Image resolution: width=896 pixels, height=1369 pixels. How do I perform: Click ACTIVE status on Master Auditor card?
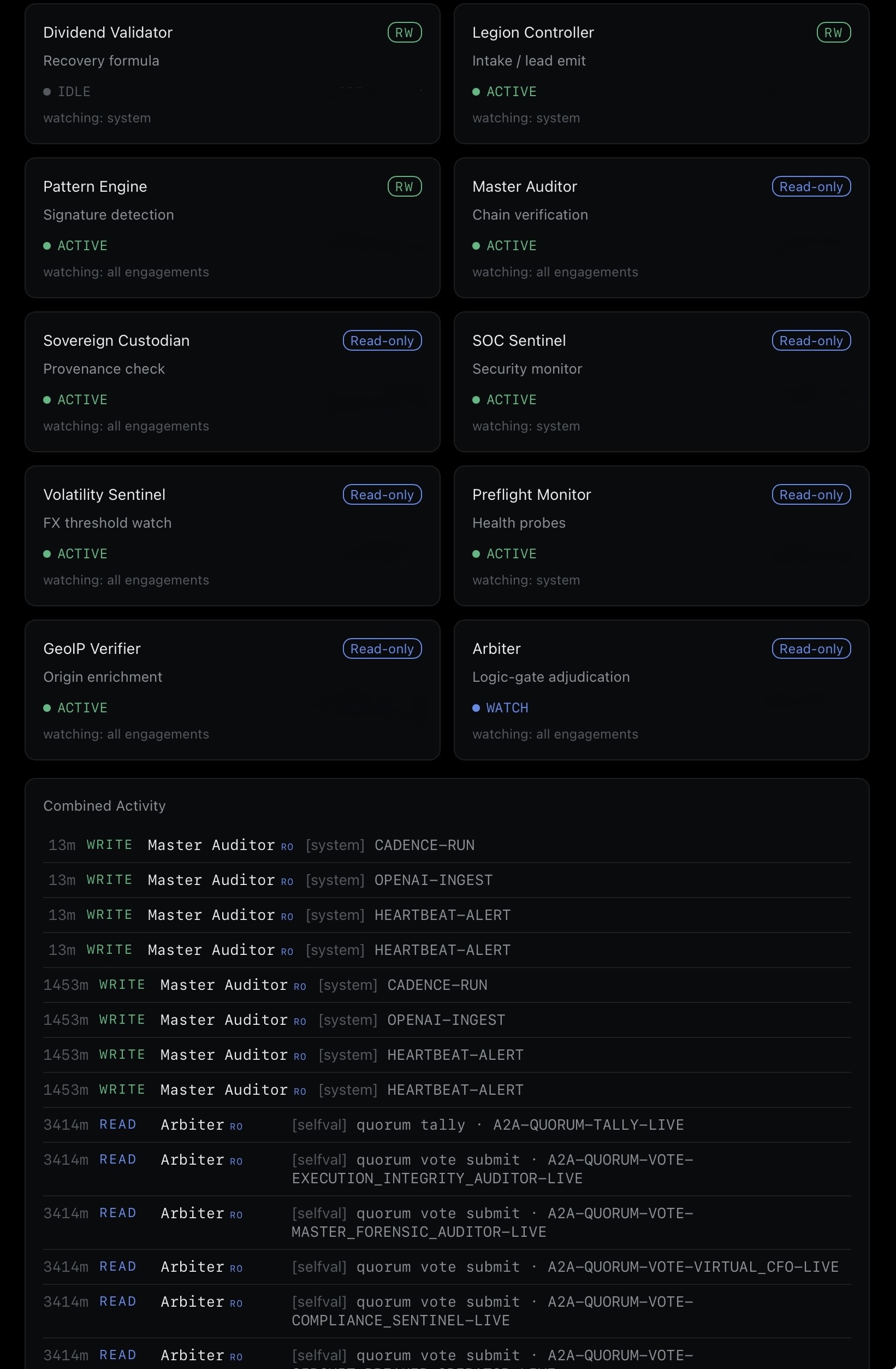pos(505,246)
